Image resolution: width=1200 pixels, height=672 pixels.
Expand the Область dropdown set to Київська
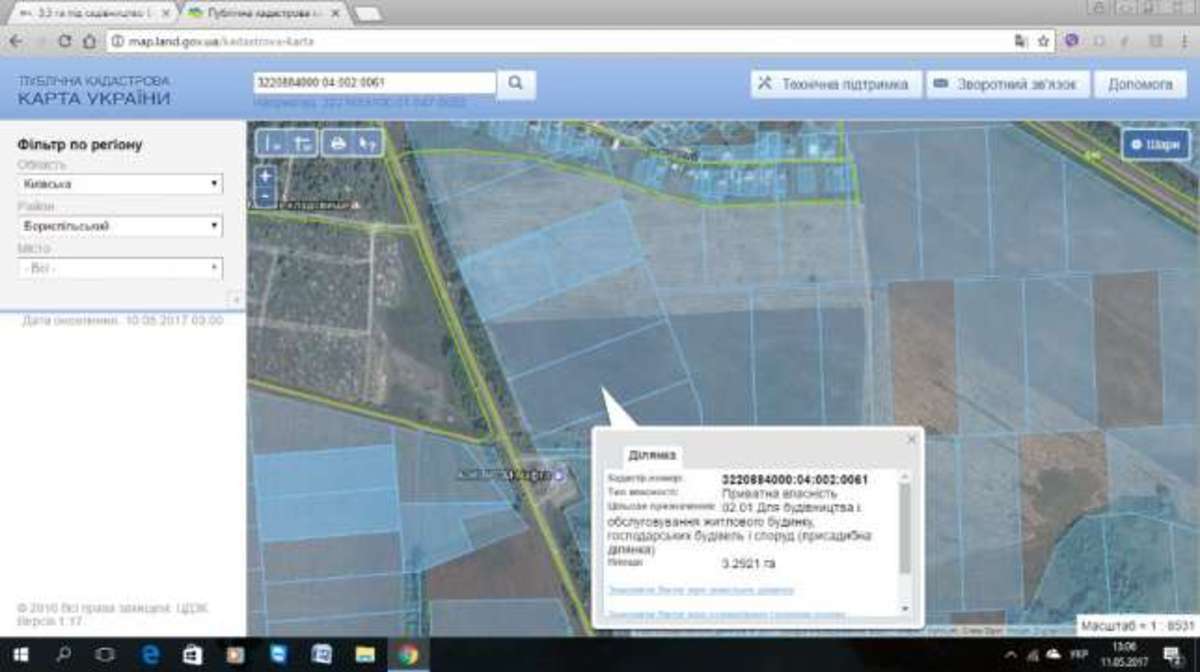(120, 184)
